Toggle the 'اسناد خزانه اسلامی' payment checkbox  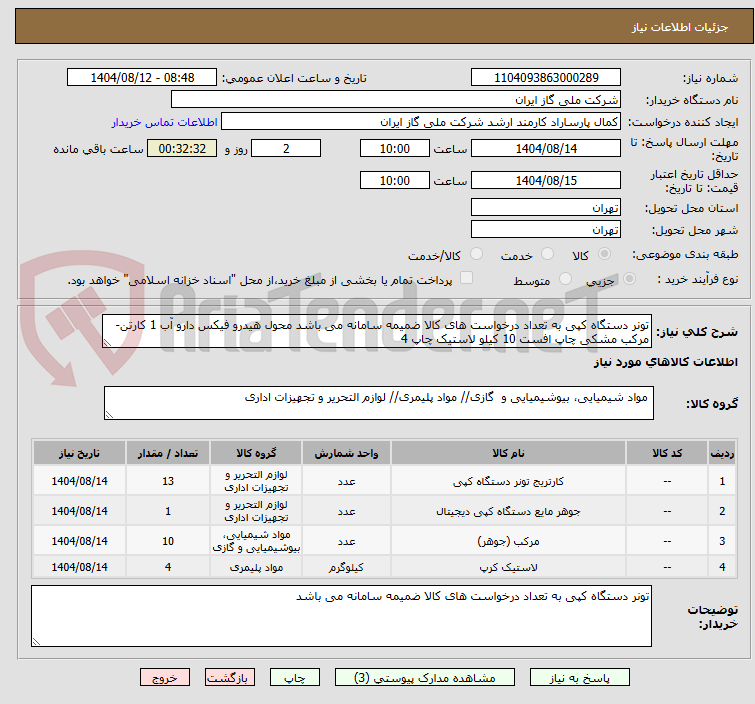tap(466, 279)
